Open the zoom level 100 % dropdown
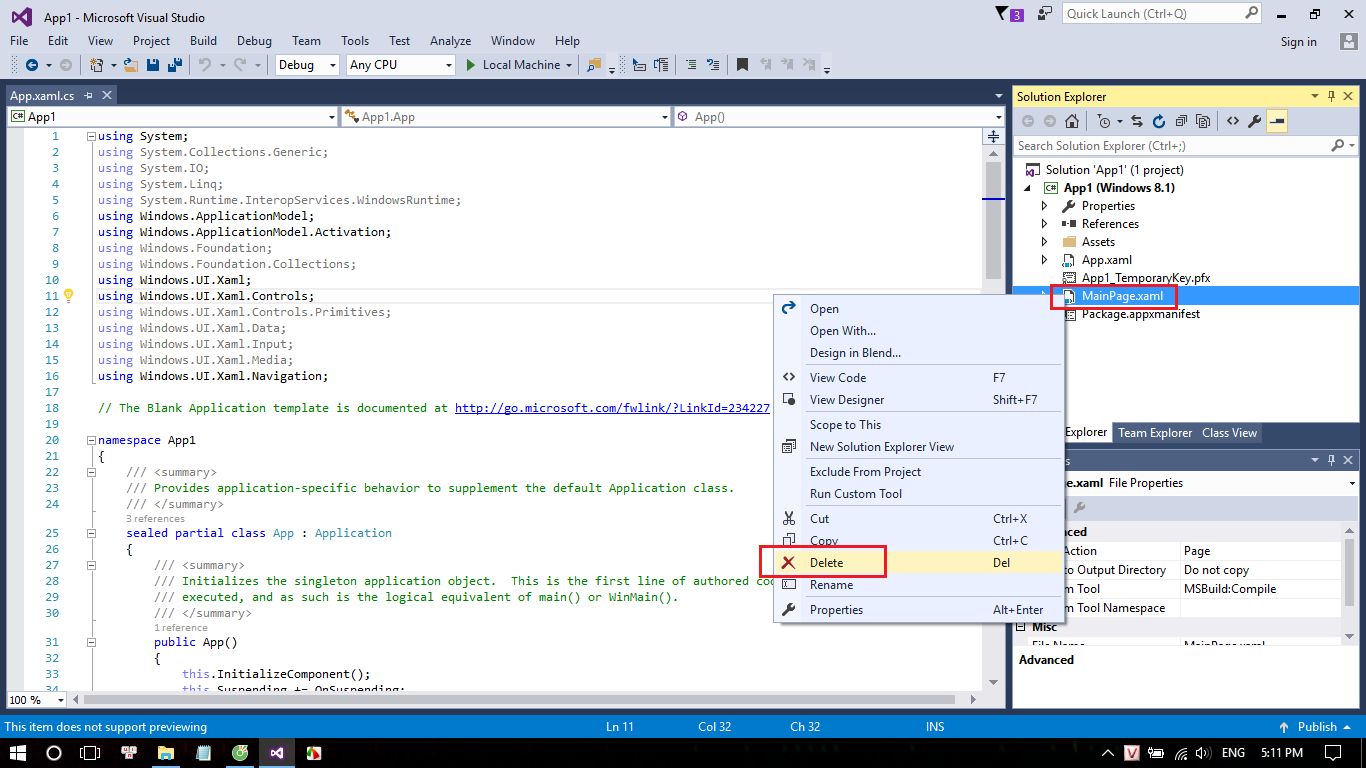The width and height of the screenshot is (1366, 768). (x=62, y=700)
